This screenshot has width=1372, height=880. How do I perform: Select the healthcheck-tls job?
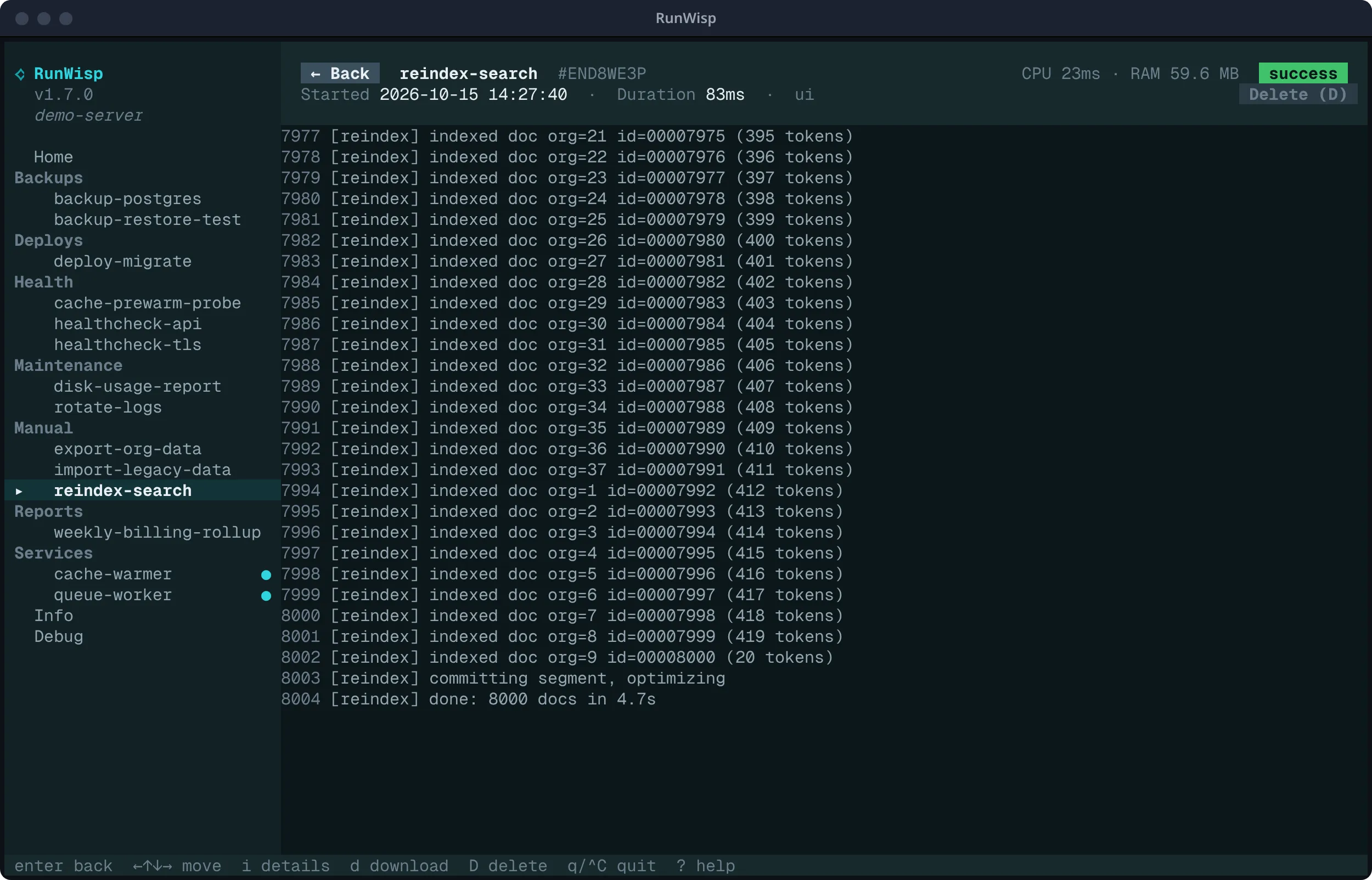[x=127, y=345]
